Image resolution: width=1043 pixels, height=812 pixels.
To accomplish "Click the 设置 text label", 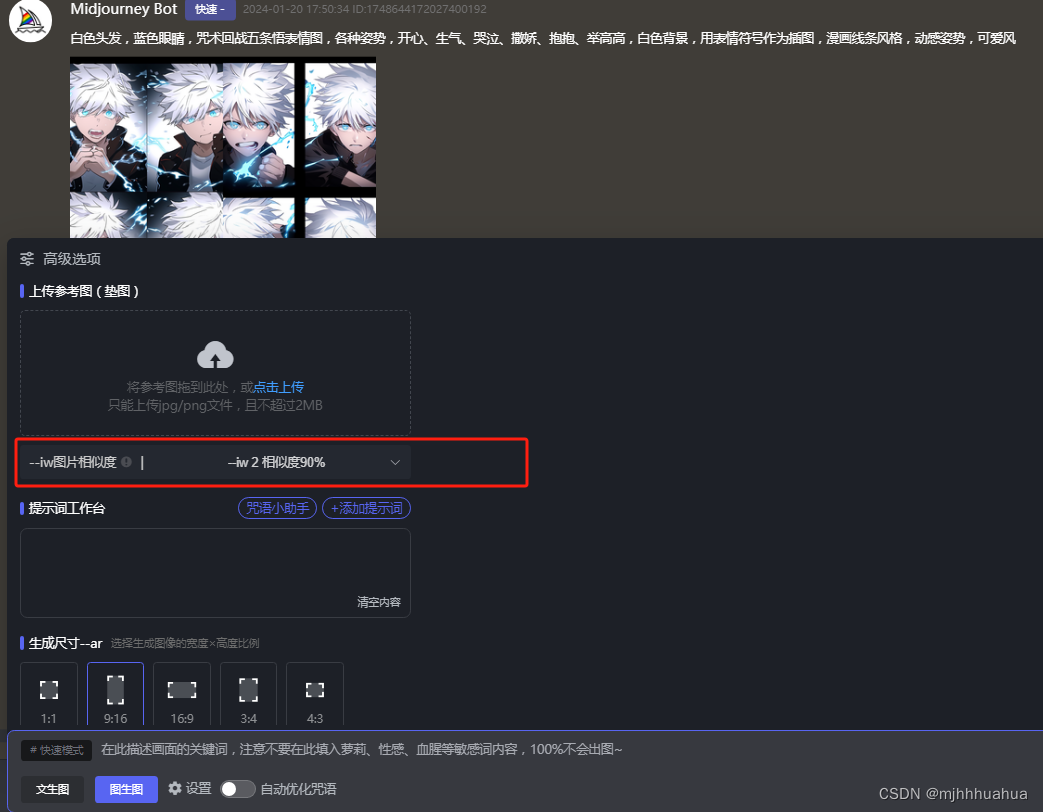I will 198,789.
